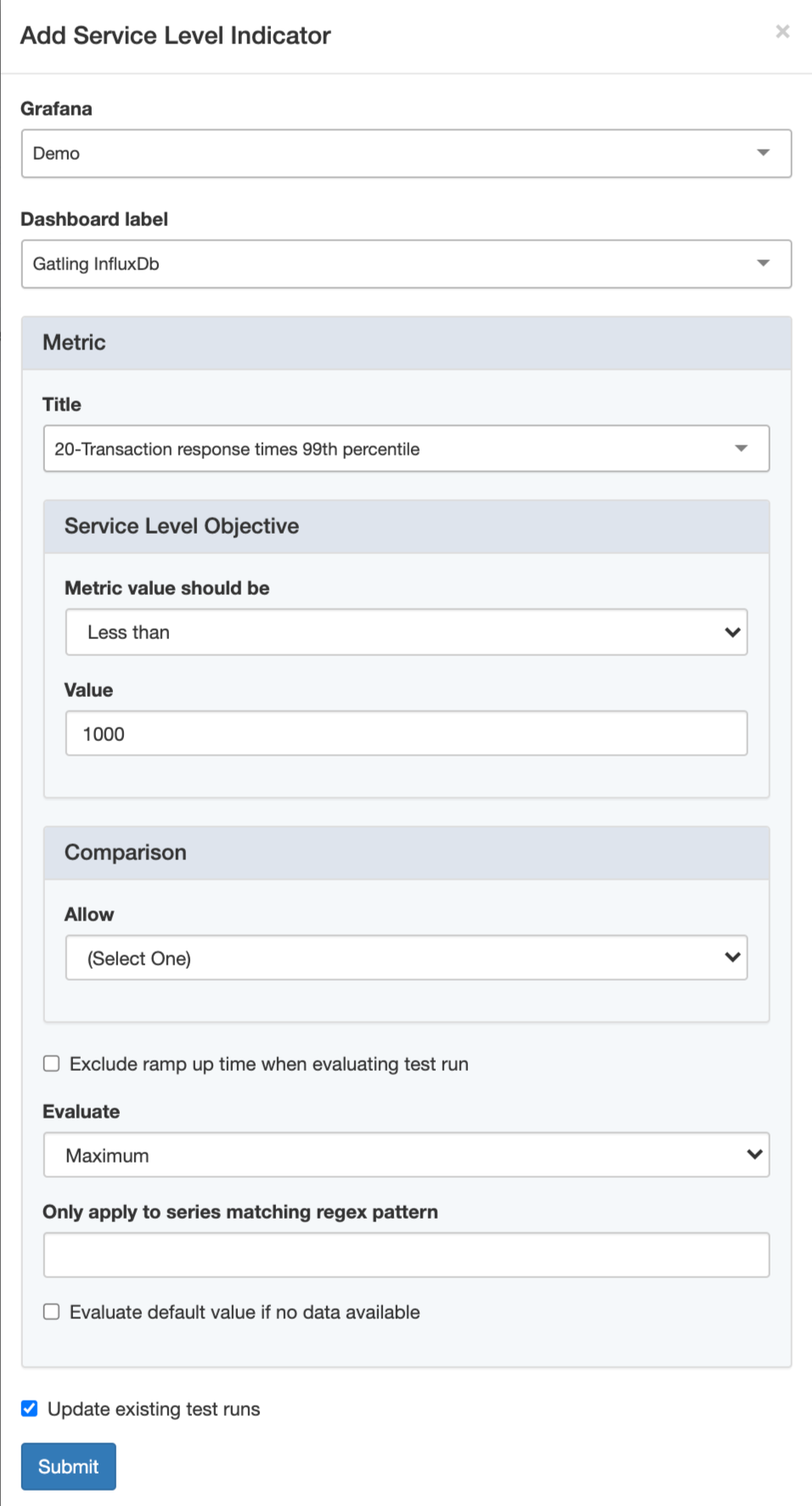Screen dimensions: 812x1506
Task: Open the Grafana dropdown showing Demo
Action: (406, 154)
